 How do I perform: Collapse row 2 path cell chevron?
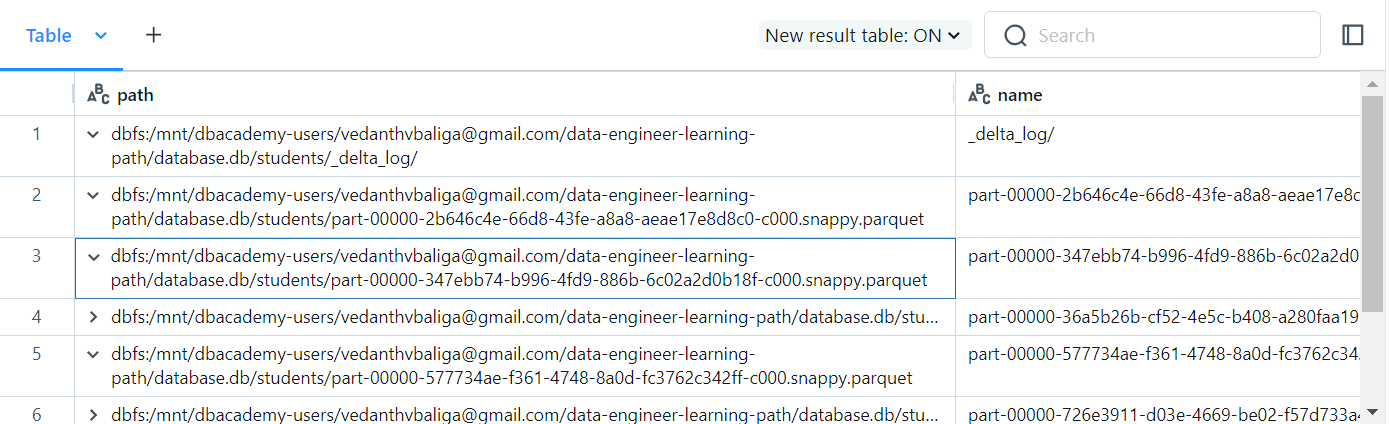coord(94,195)
